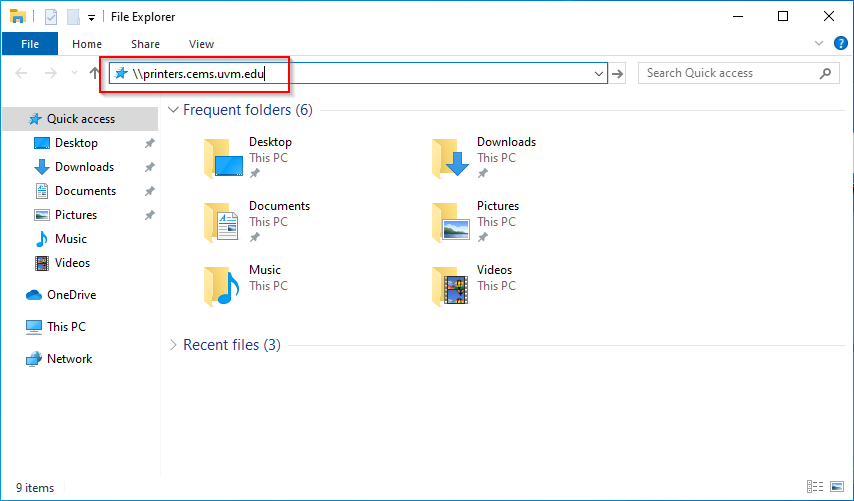Click the New folder quick access toolbar icon
Image resolution: width=854 pixels, height=501 pixels.
pos(73,17)
